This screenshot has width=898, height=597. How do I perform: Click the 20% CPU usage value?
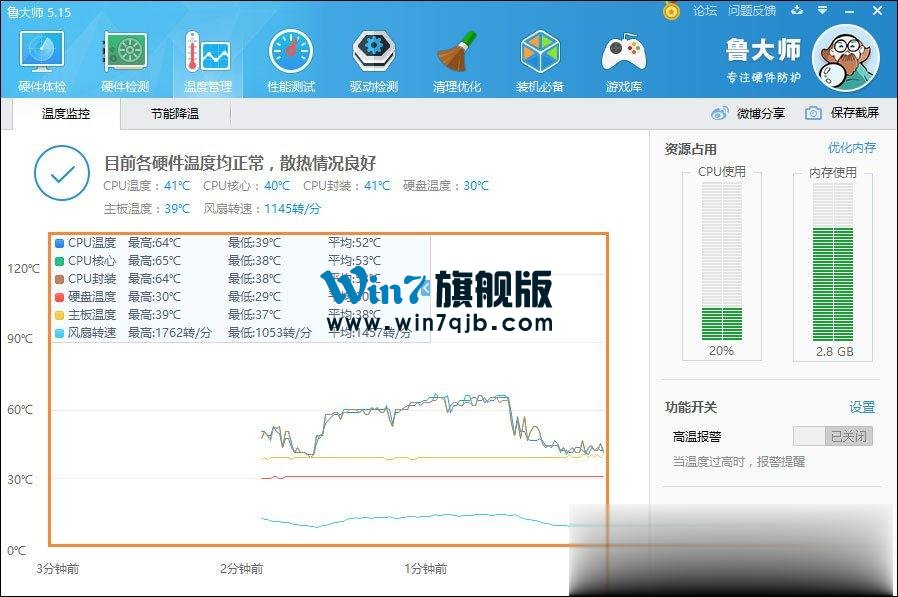click(x=721, y=351)
